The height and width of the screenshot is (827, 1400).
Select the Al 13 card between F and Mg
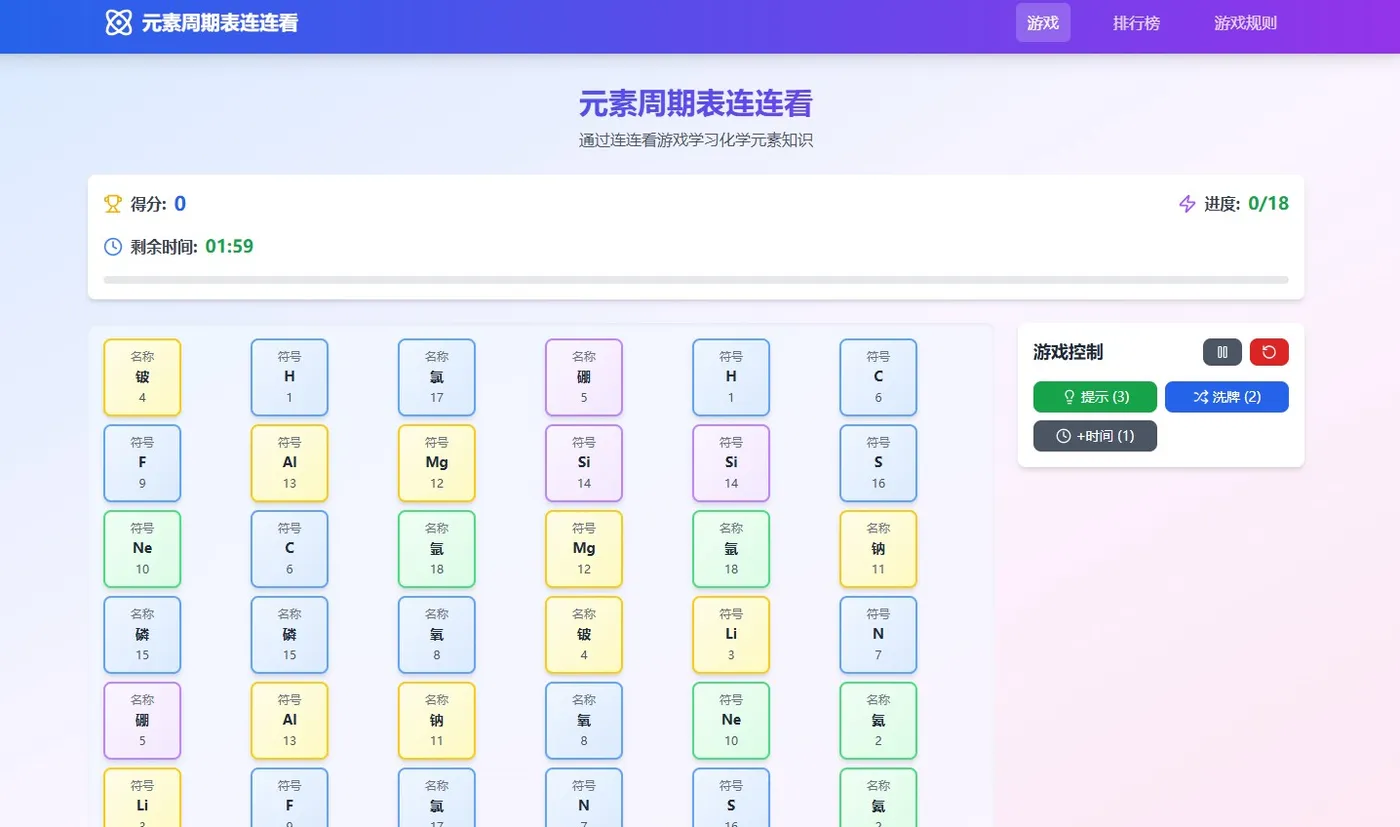click(x=290, y=463)
